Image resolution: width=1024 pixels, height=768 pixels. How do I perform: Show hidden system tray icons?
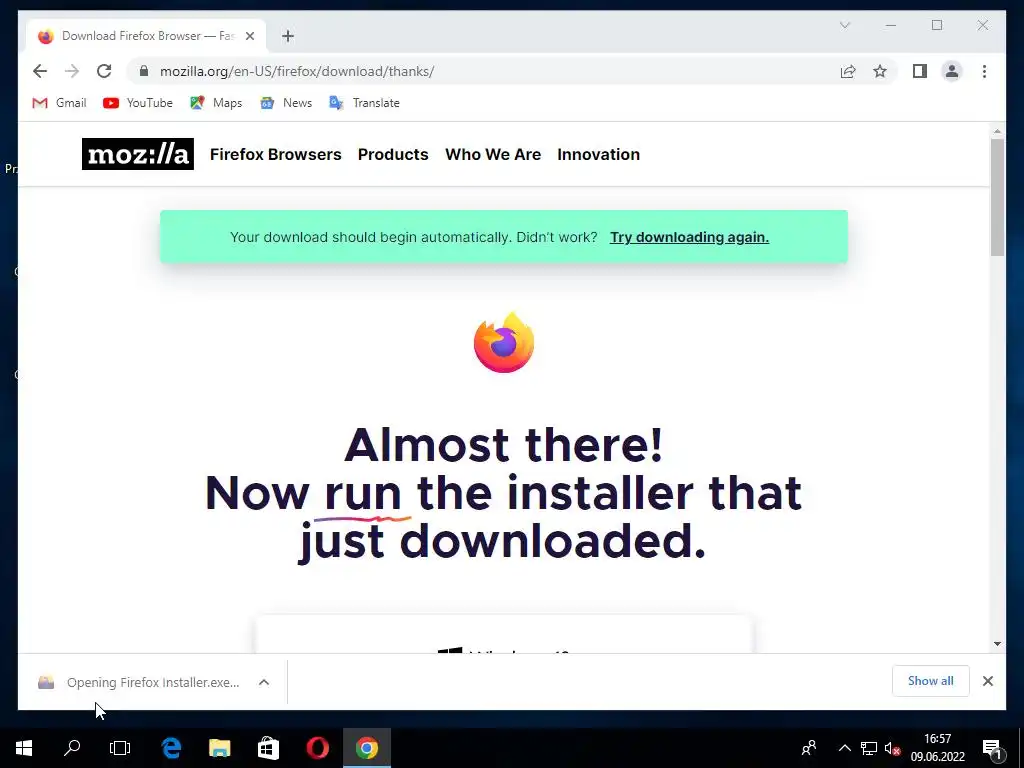[x=844, y=748]
